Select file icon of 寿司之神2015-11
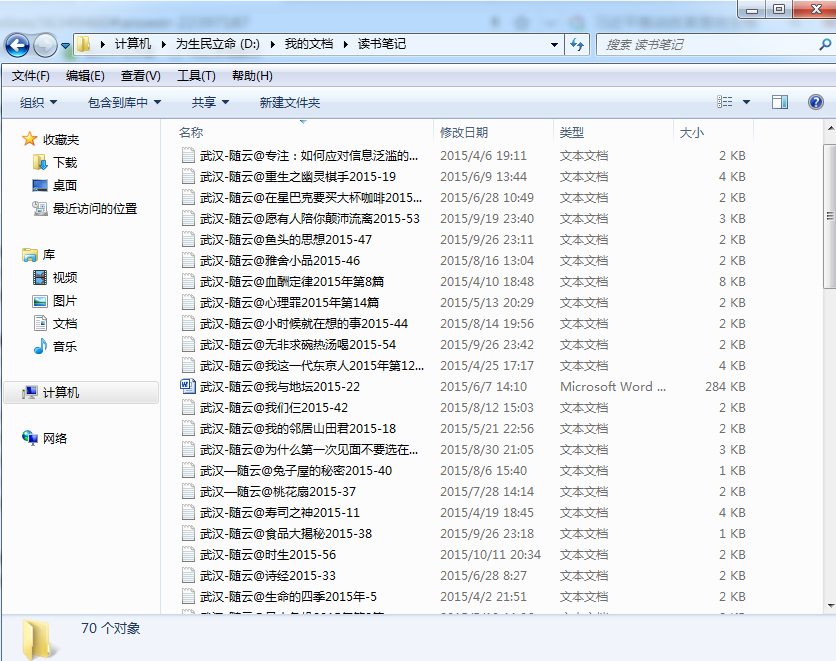Viewport: 836px width, 661px height. click(x=188, y=512)
